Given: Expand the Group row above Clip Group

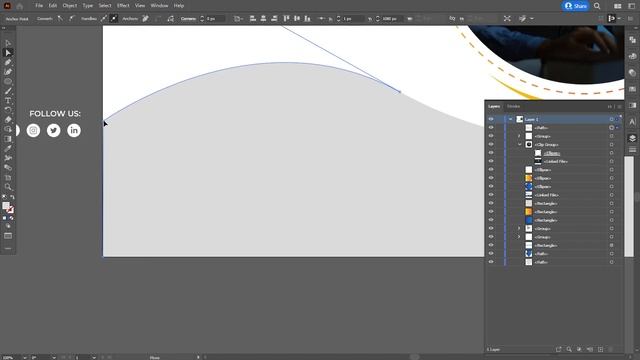Looking at the screenshot, I should pos(519,136).
